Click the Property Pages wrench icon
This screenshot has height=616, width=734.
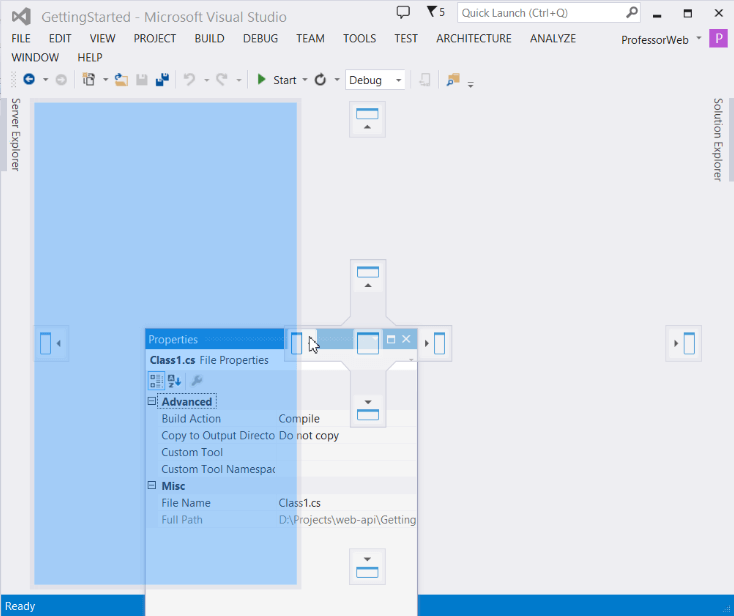pyautogui.click(x=197, y=381)
